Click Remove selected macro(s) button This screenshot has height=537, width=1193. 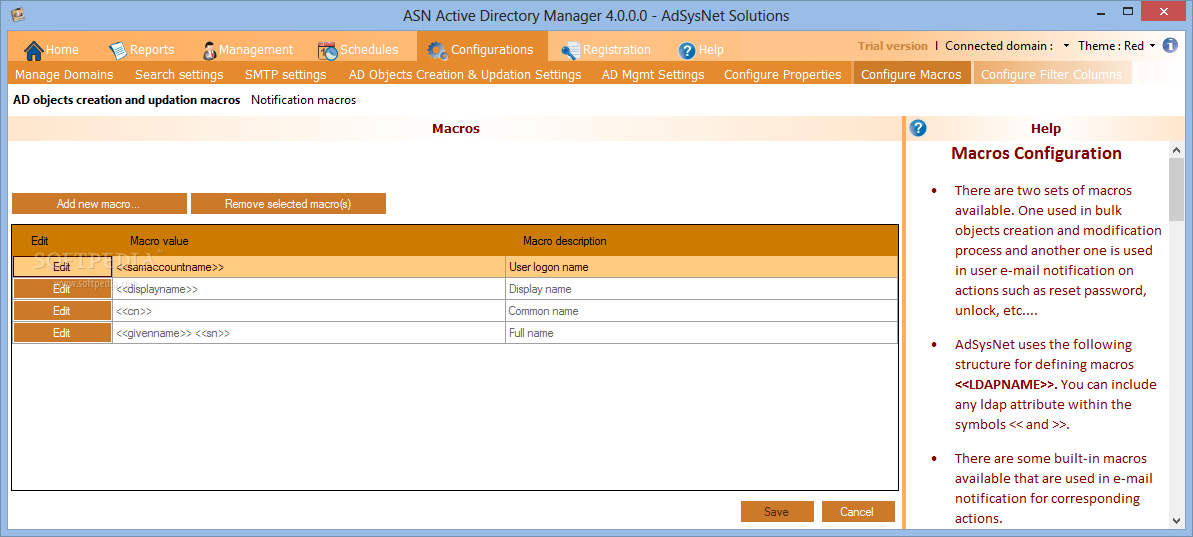[x=288, y=204]
